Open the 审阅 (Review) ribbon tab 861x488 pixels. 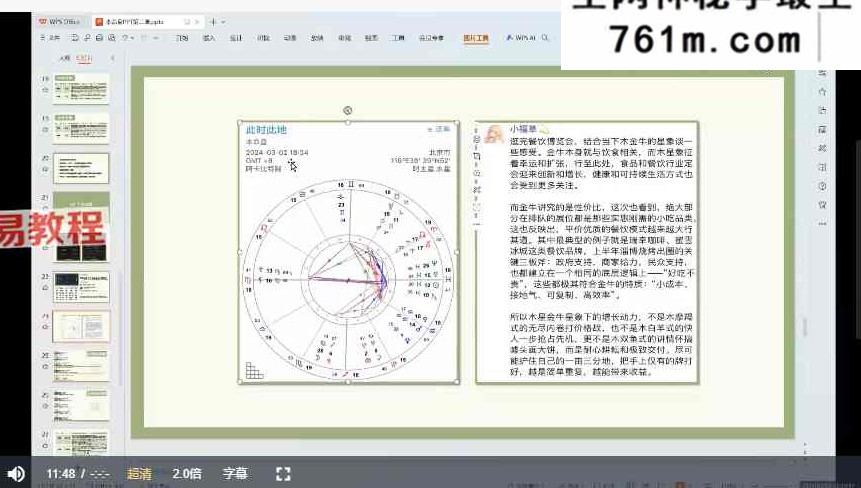(344, 38)
